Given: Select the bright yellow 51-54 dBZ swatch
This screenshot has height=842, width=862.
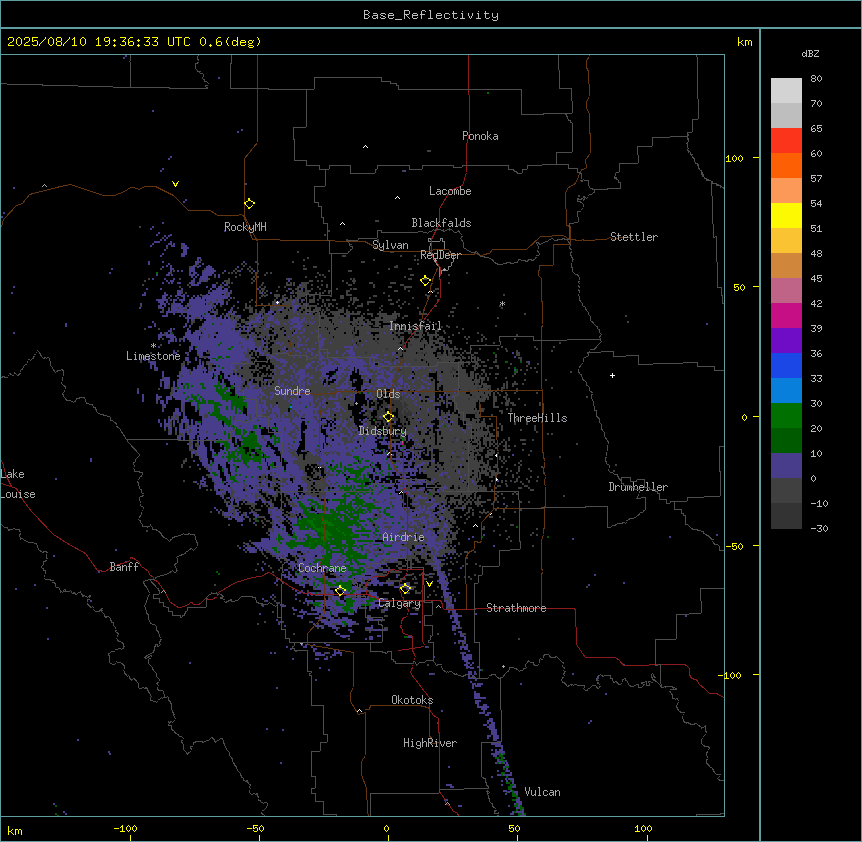Looking at the screenshot, I should (x=786, y=216).
